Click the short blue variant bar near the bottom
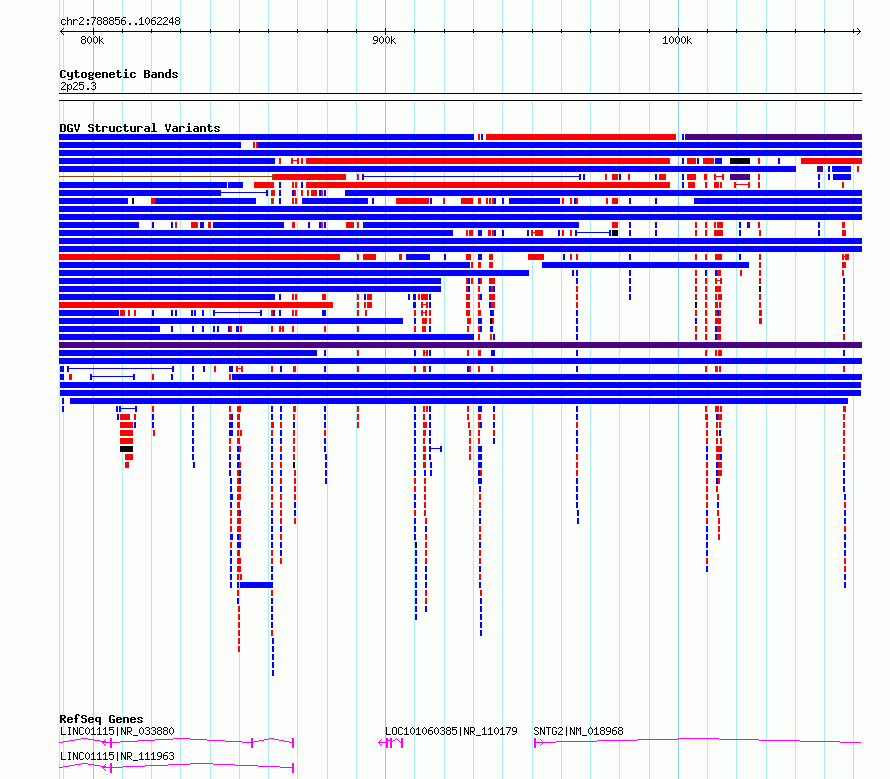 point(255,585)
